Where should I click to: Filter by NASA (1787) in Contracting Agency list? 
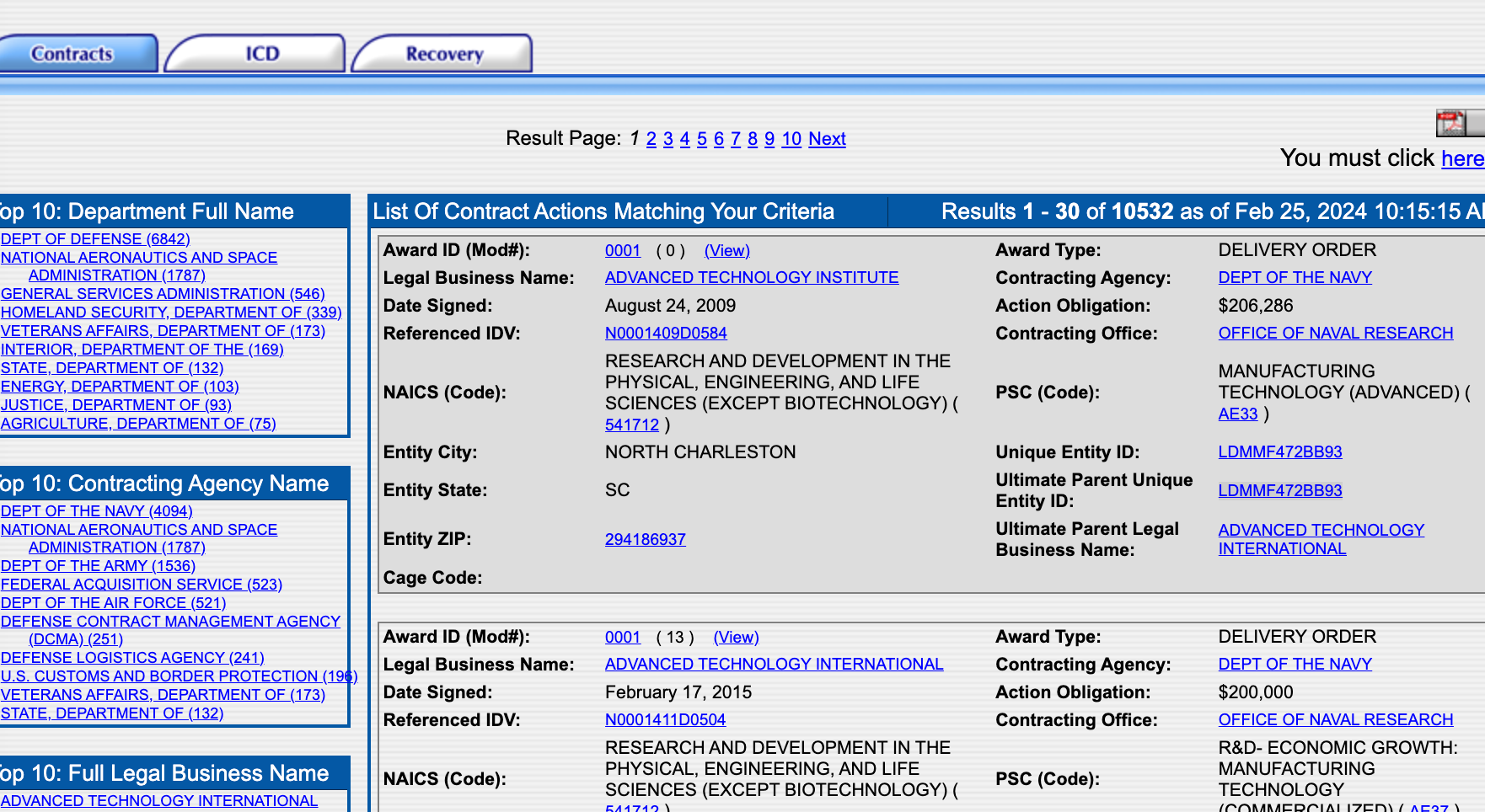tap(139, 538)
